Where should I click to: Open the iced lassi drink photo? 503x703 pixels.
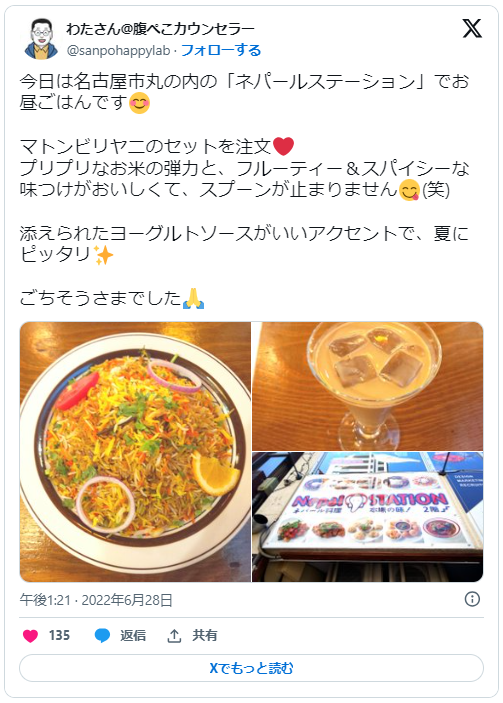[x=368, y=386]
